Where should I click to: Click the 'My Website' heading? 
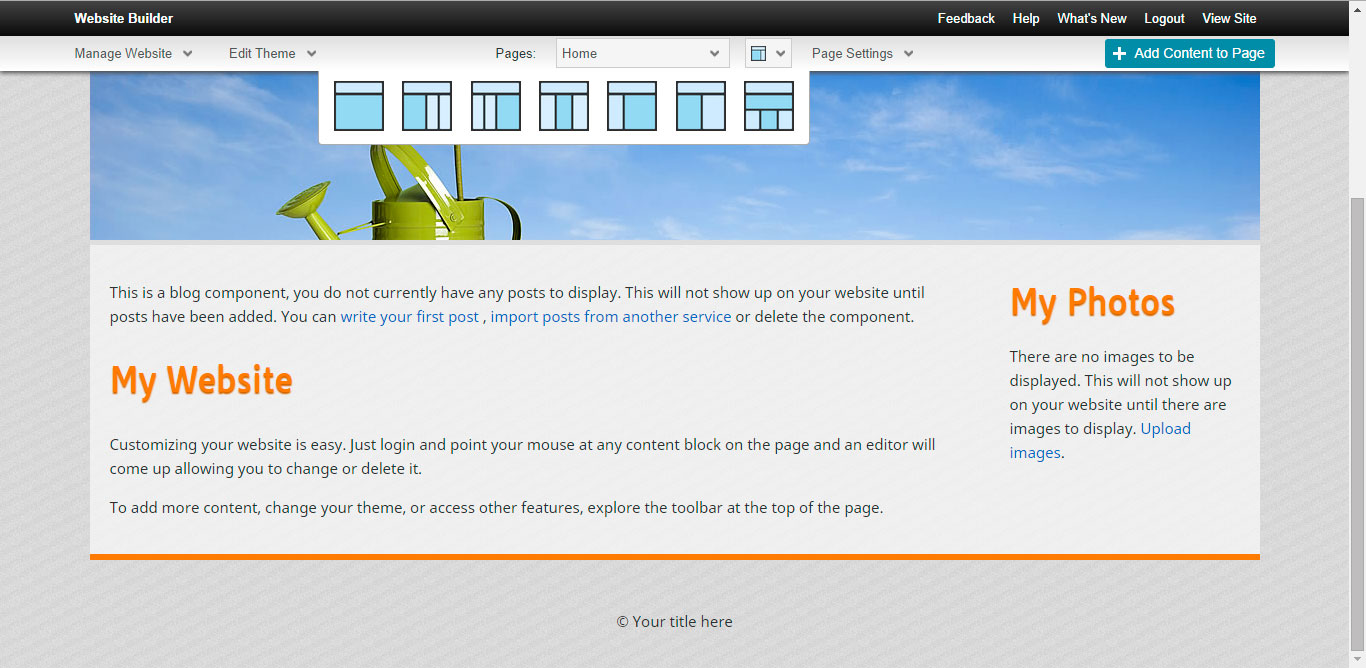click(x=201, y=381)
